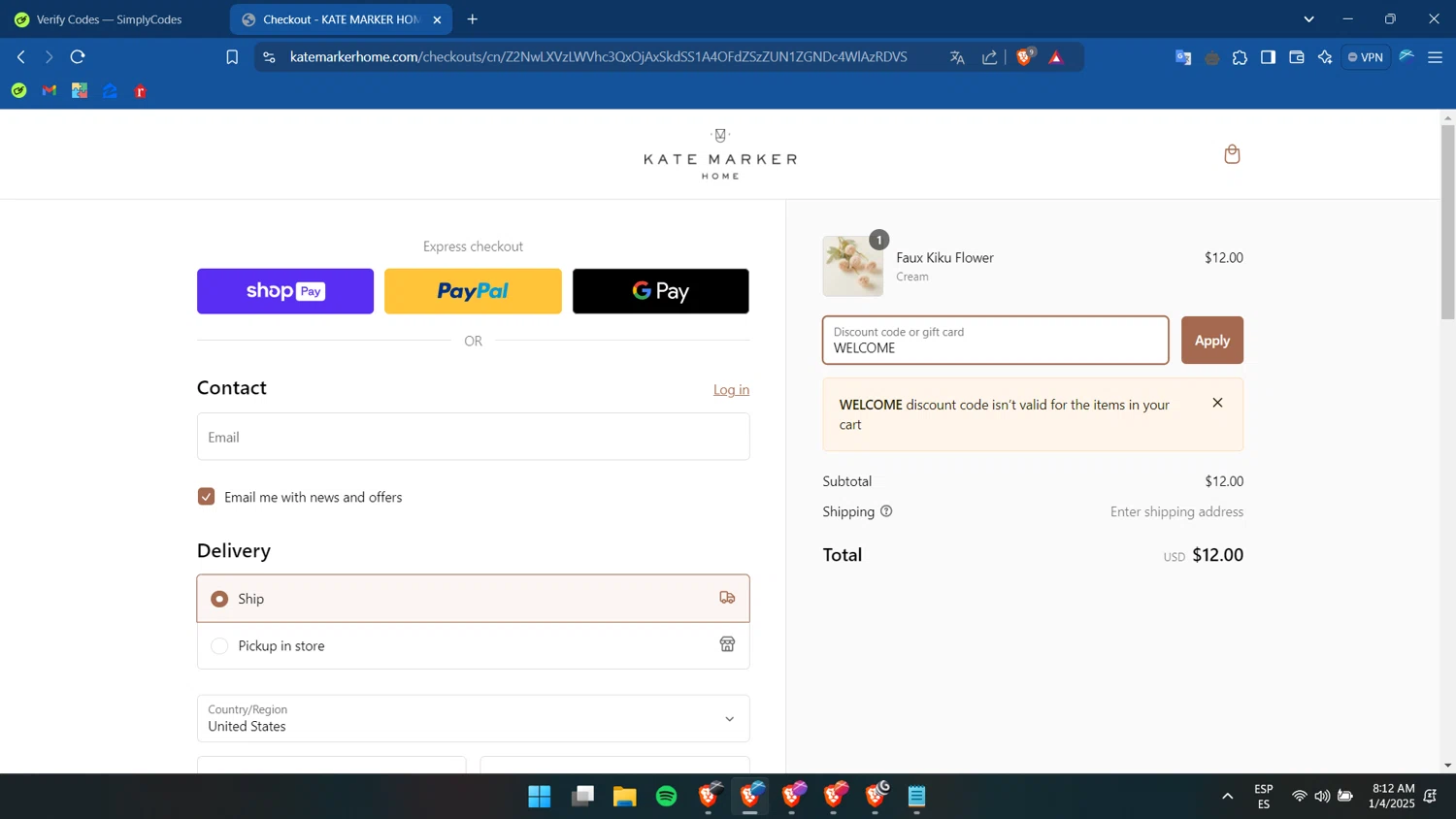Screen dimensions: 1456x819
Task: Open the translate page icon
Action: [957, 57]
